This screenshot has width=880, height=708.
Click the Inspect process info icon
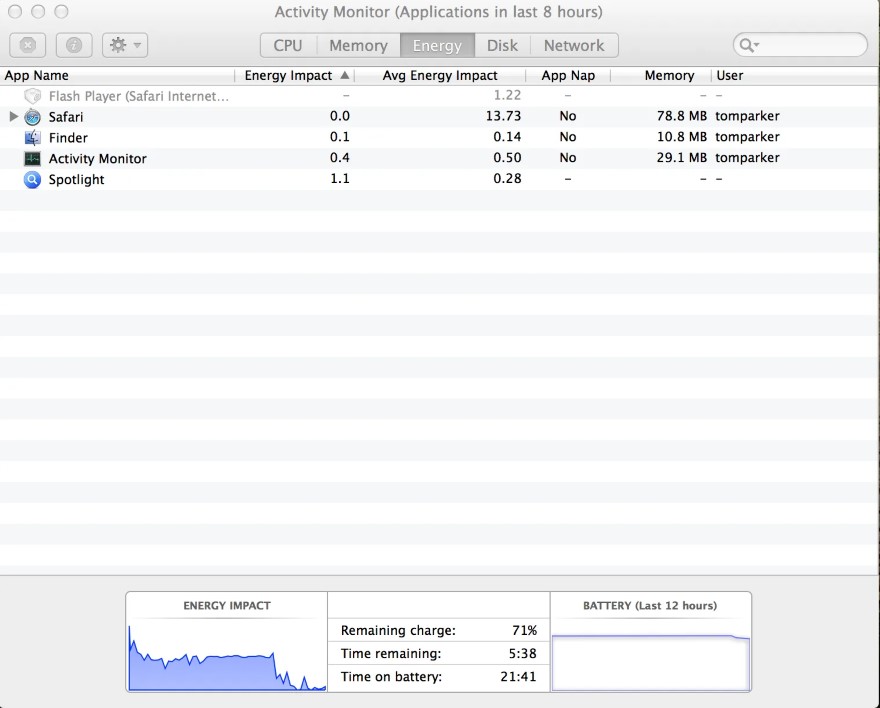74,45
